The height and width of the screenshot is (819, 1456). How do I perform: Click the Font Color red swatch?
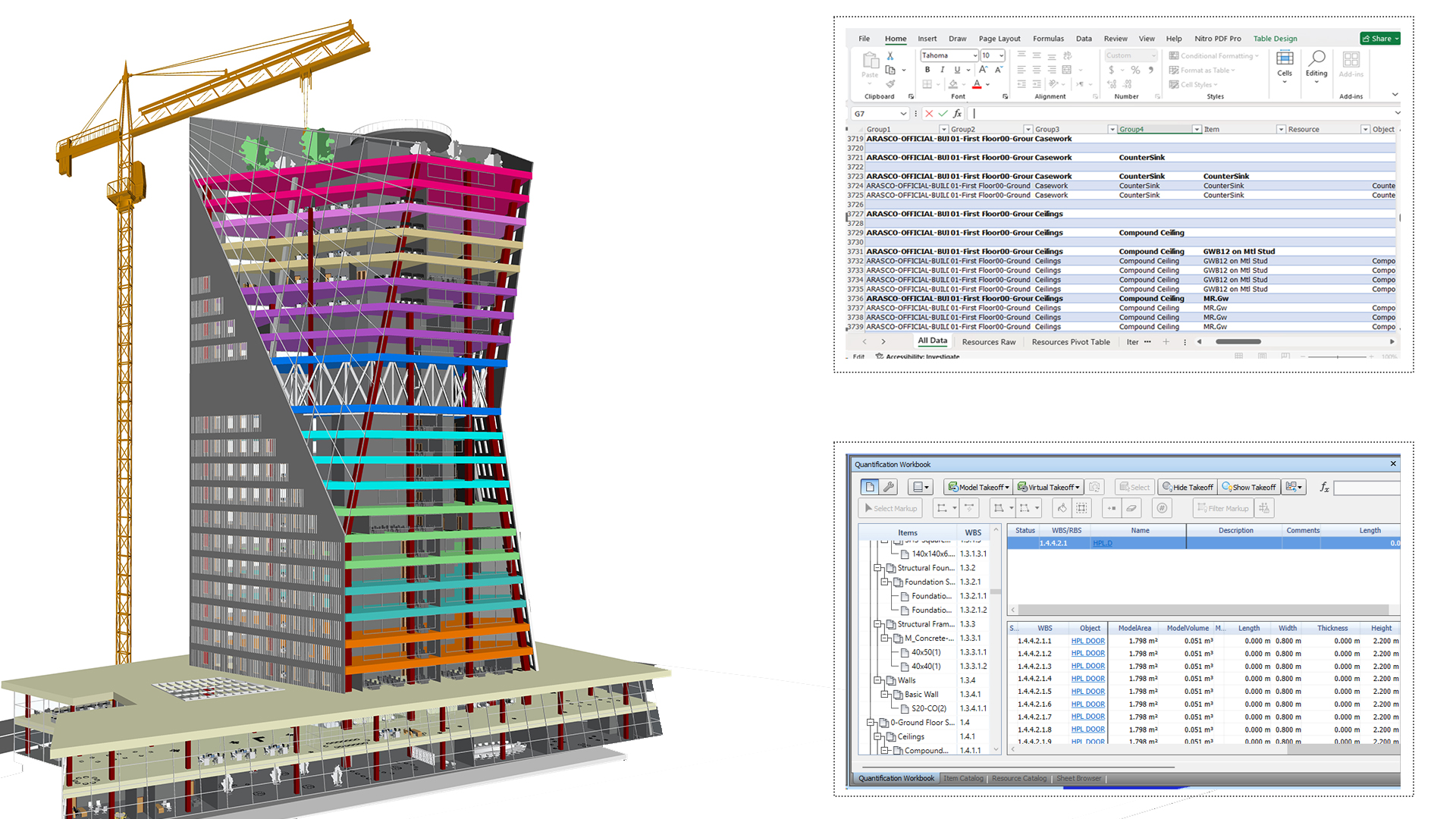tap(977, 84)
